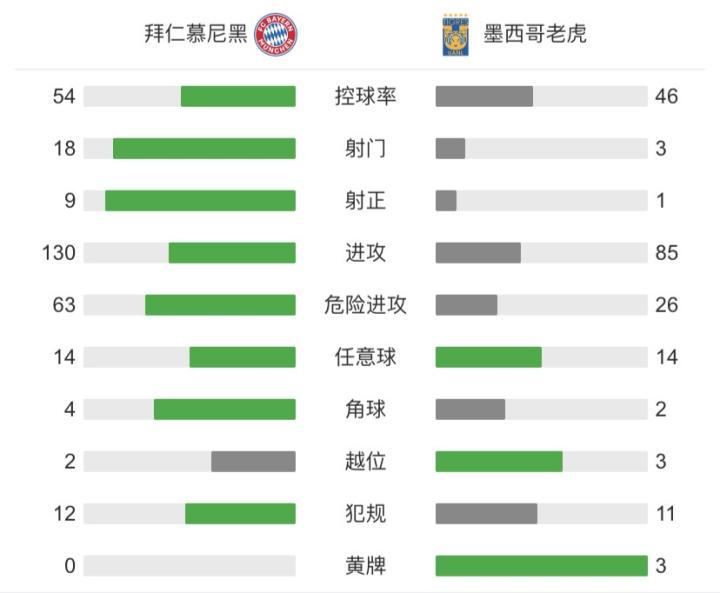Select the 危险进攻 stat label
720x593 pixels.
point(365,305)
